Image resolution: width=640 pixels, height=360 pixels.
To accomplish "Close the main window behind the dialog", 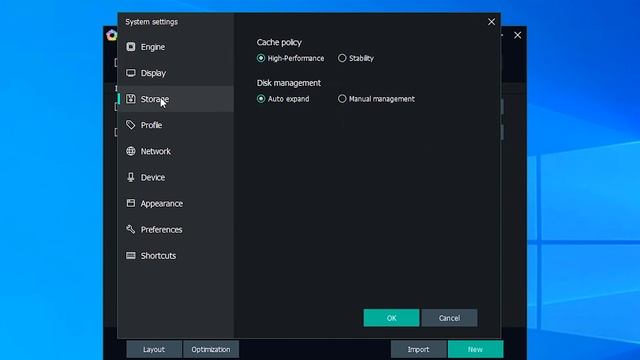I will 518,36.
